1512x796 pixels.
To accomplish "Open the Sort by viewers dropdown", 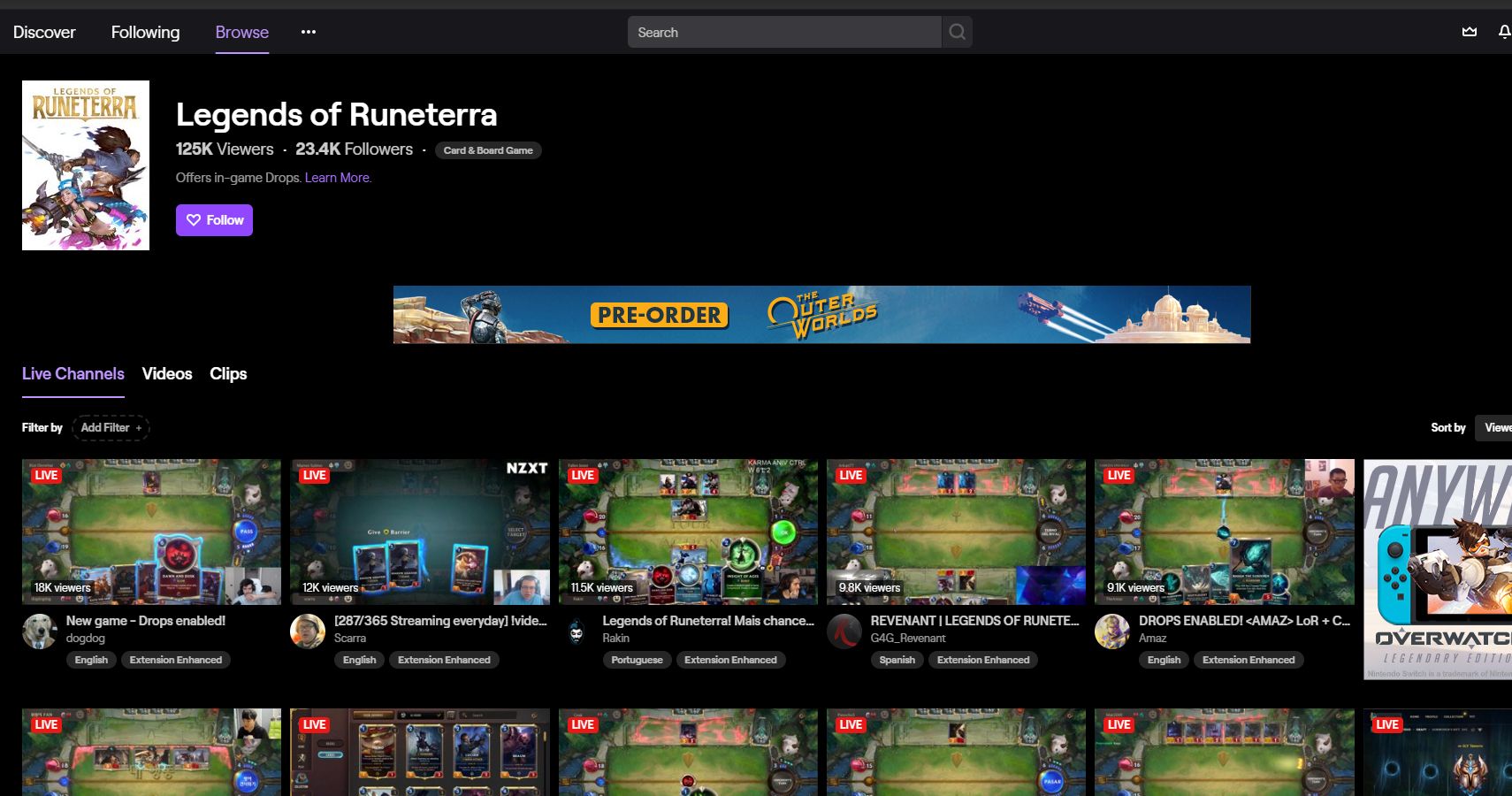I will (1494, 428).
